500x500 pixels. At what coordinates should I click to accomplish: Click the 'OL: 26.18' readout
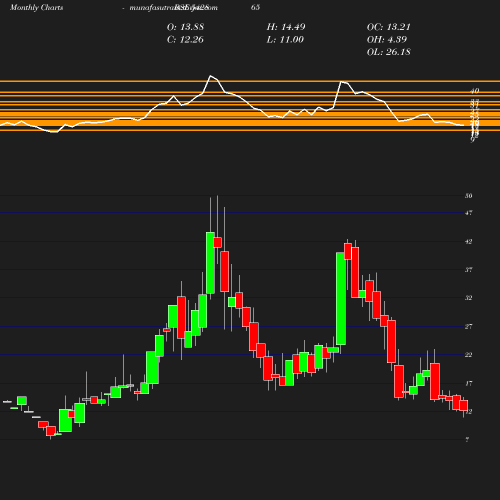(x=389, y=52)
